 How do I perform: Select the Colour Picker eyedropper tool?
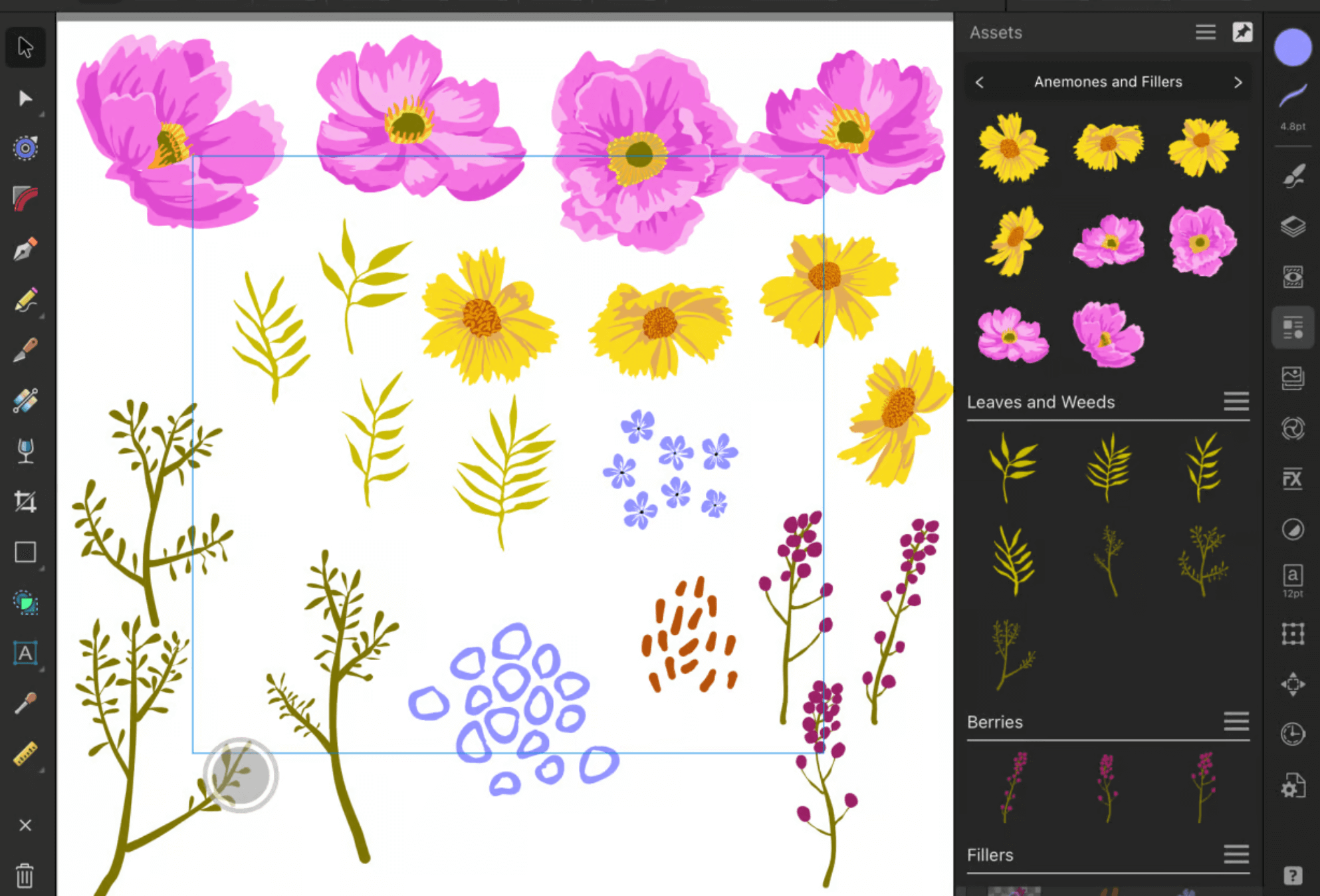tap(25, 703)
